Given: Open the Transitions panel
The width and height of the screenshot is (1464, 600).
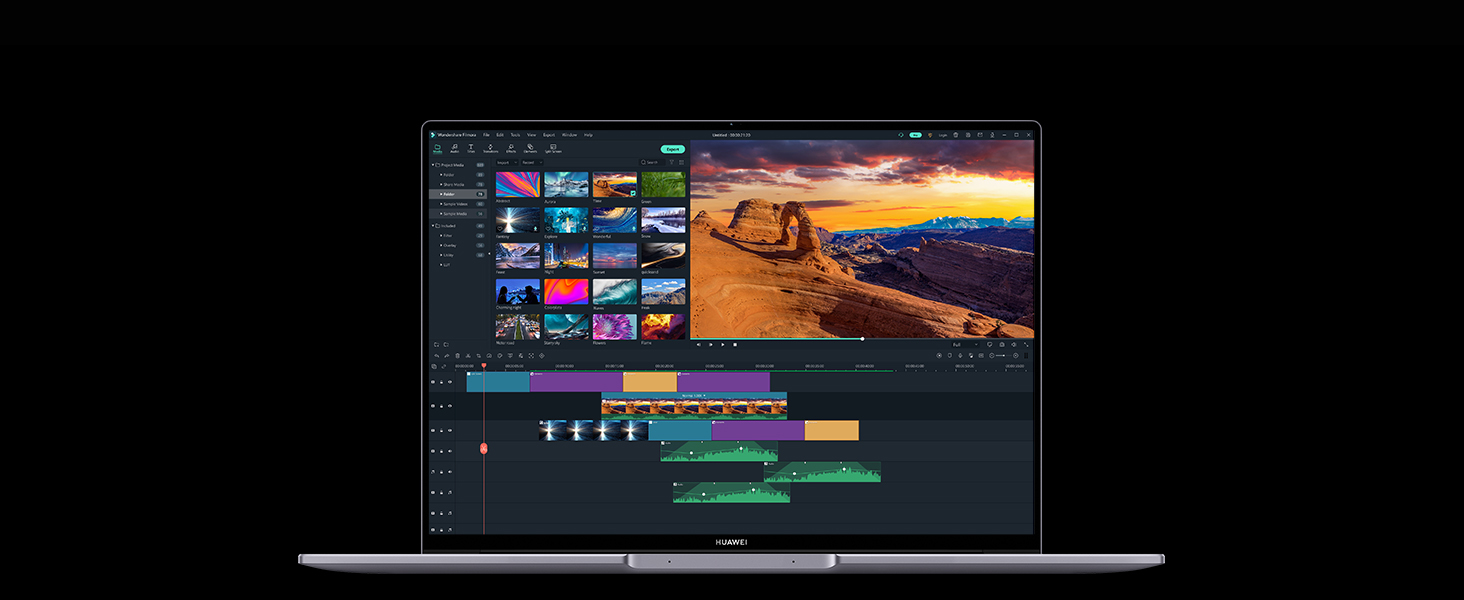Looking at the screenshot, I should 491,149.
